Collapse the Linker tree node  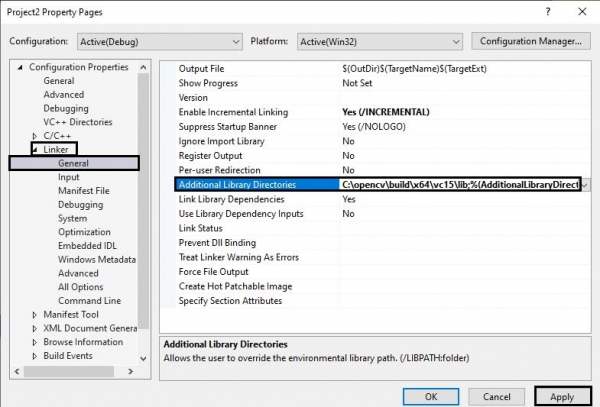(x=35, y=150)
